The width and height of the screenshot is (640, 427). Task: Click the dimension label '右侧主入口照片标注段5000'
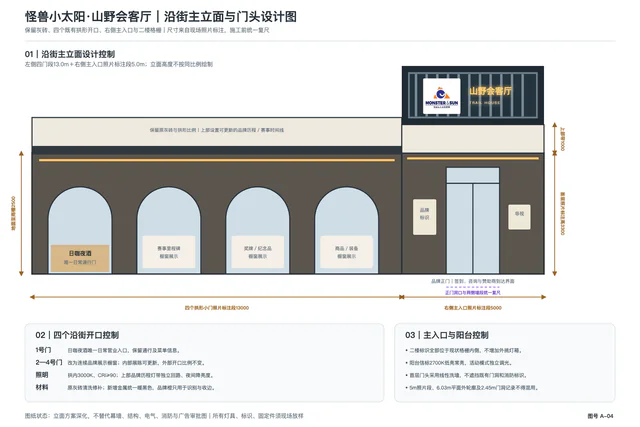(x=473, y=308)
